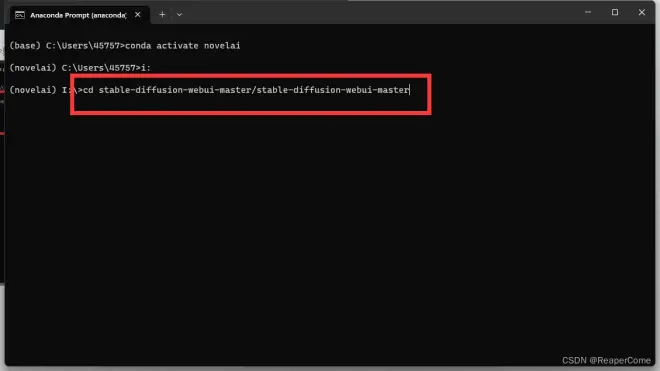Click the terminal icon in the Anaconda Prompt tab
This screenshot has width=660, height=371.
(x=20, y=15)
